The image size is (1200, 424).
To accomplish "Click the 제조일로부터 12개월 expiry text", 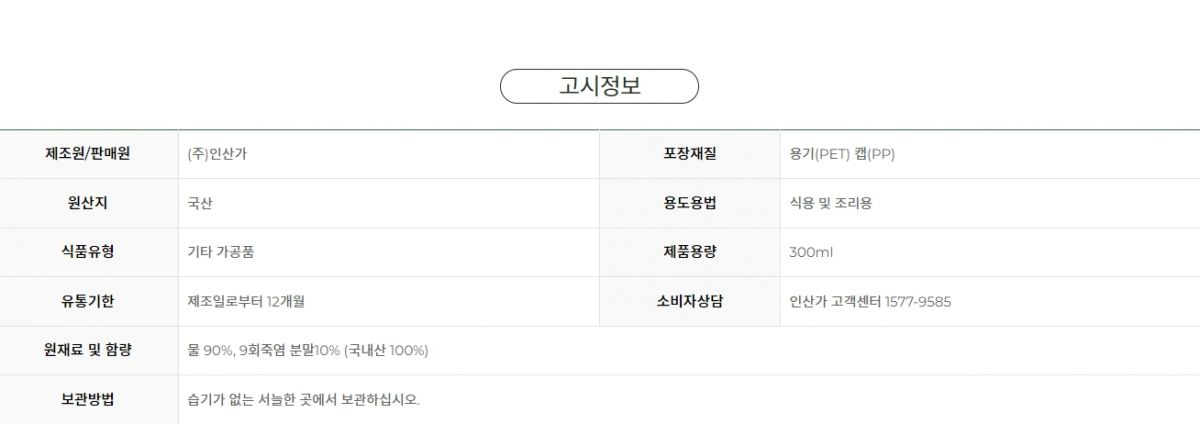I will [x=246, y=301].
